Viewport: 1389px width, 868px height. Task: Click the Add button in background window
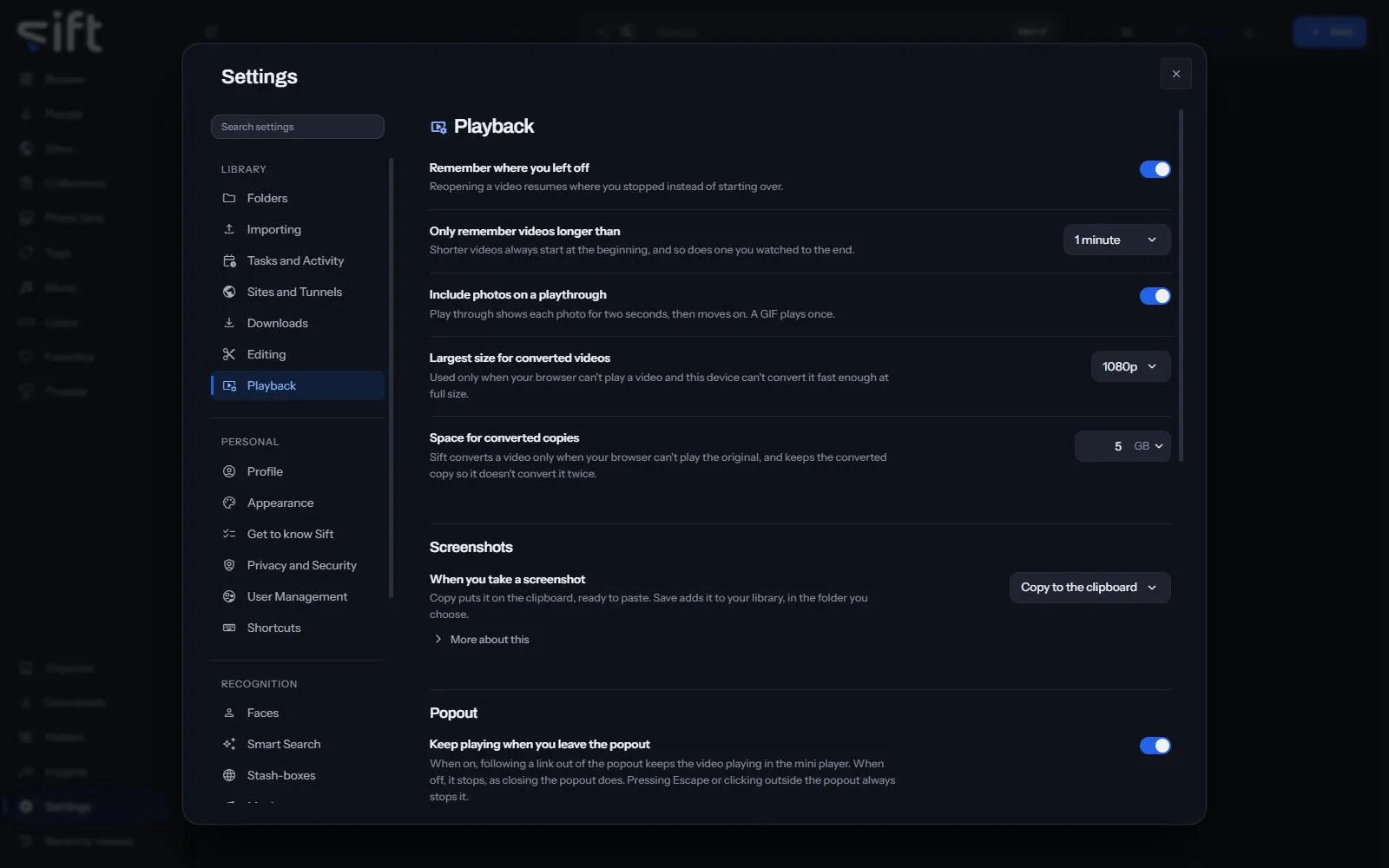click(1329, 32)
